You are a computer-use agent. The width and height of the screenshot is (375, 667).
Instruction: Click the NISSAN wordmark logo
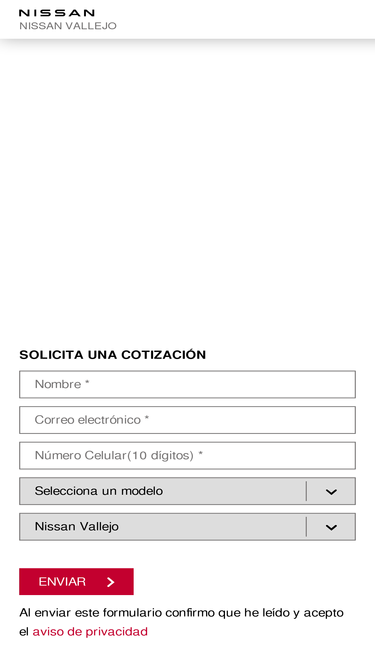point(57,13)
